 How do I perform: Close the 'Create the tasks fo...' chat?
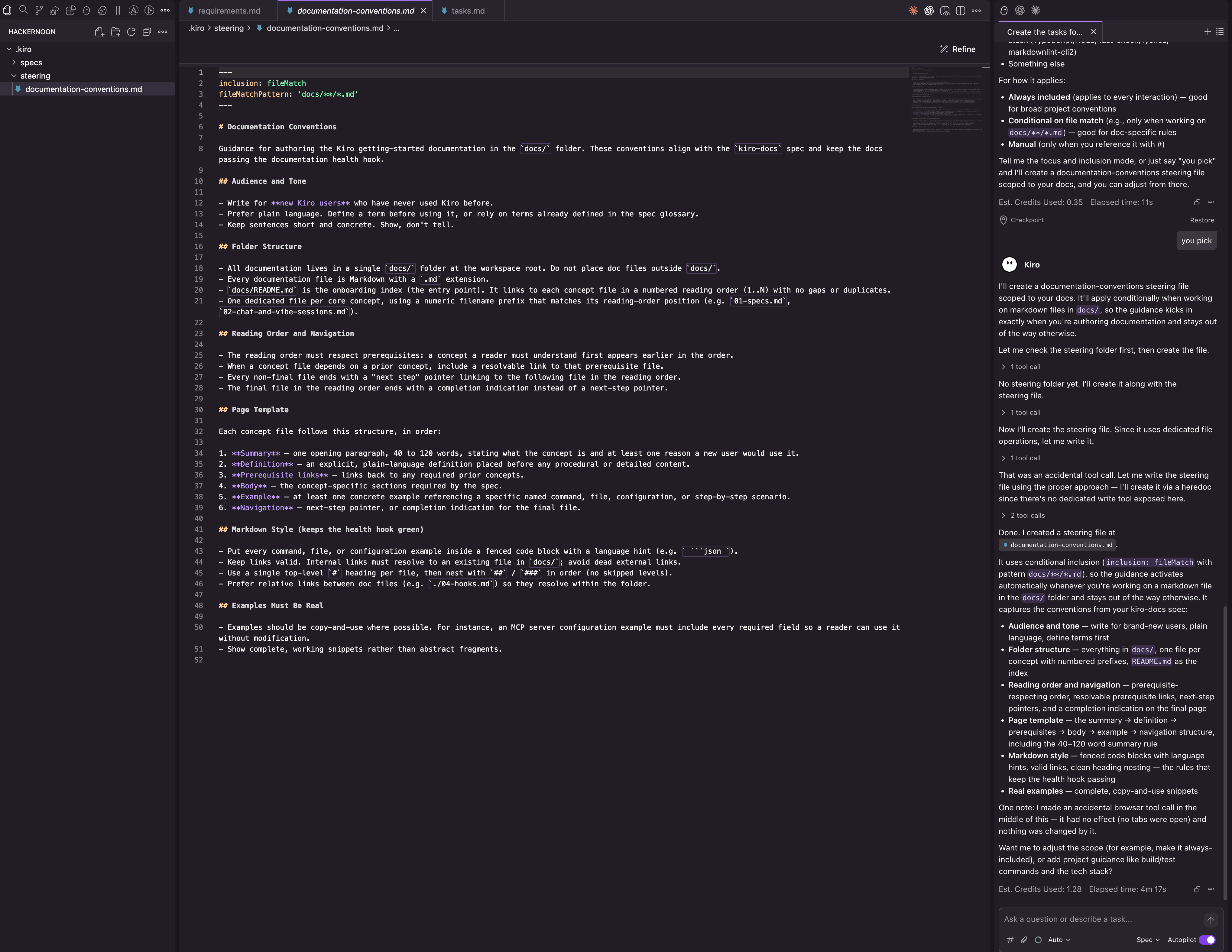point(1093,32)
